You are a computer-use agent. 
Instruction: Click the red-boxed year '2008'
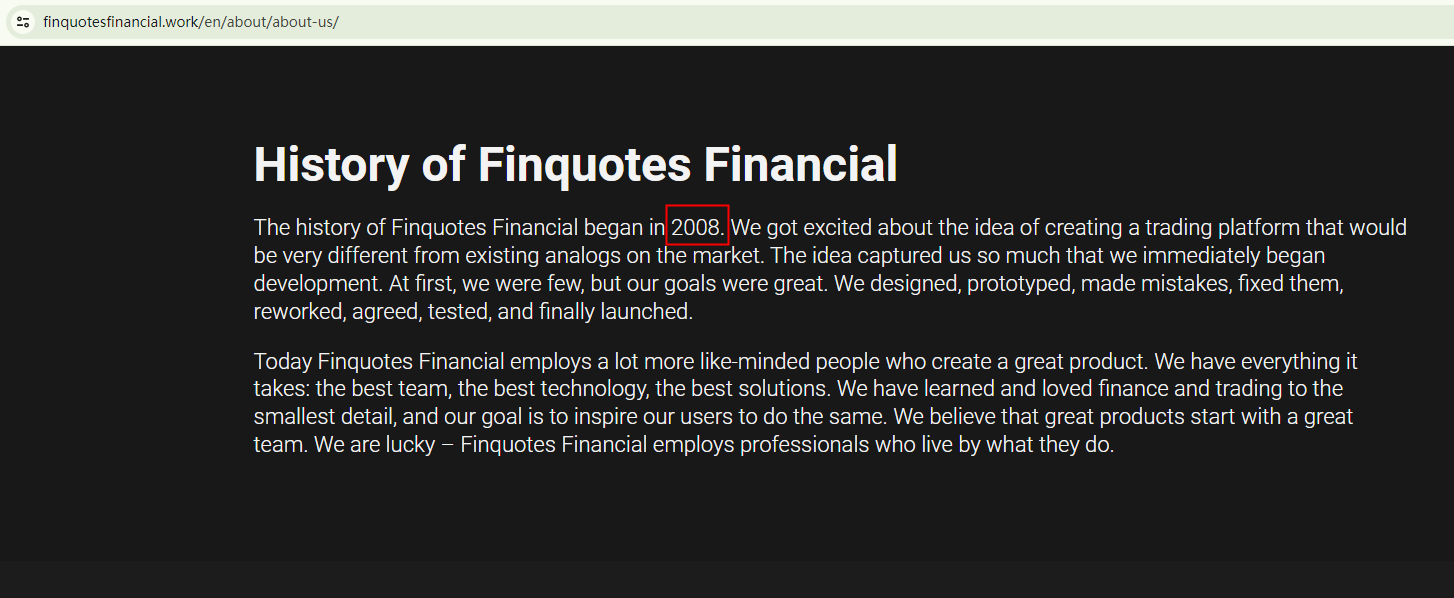click(696, 227)
